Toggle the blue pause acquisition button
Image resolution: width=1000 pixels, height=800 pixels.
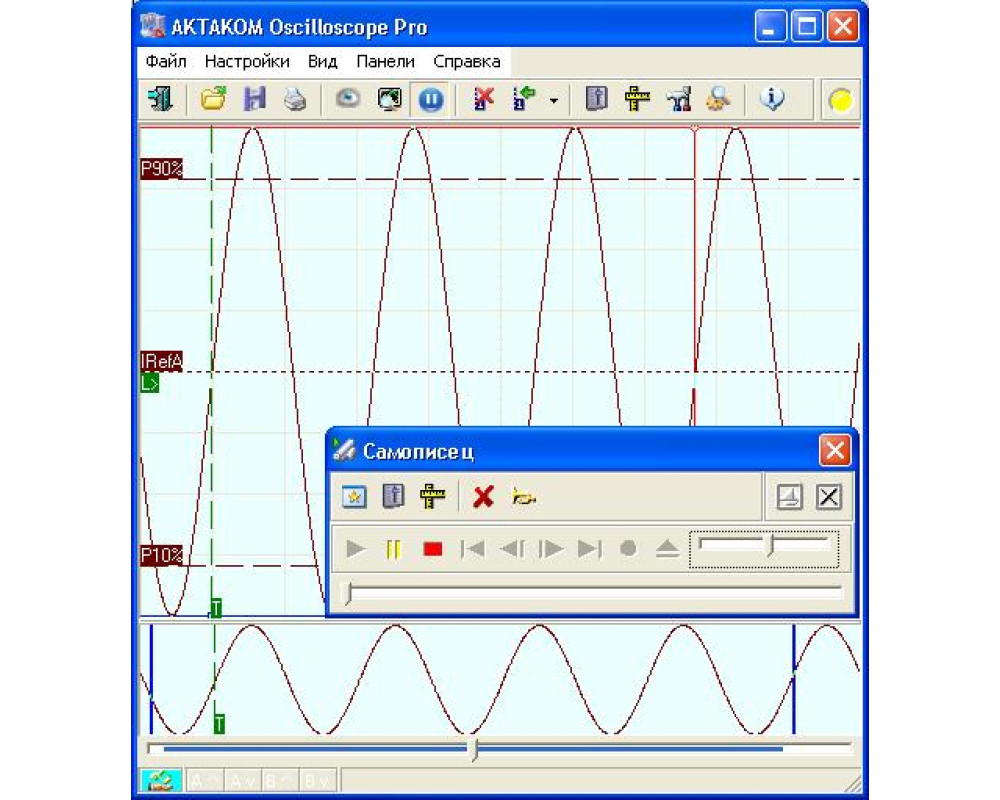(x=430, y=100)
